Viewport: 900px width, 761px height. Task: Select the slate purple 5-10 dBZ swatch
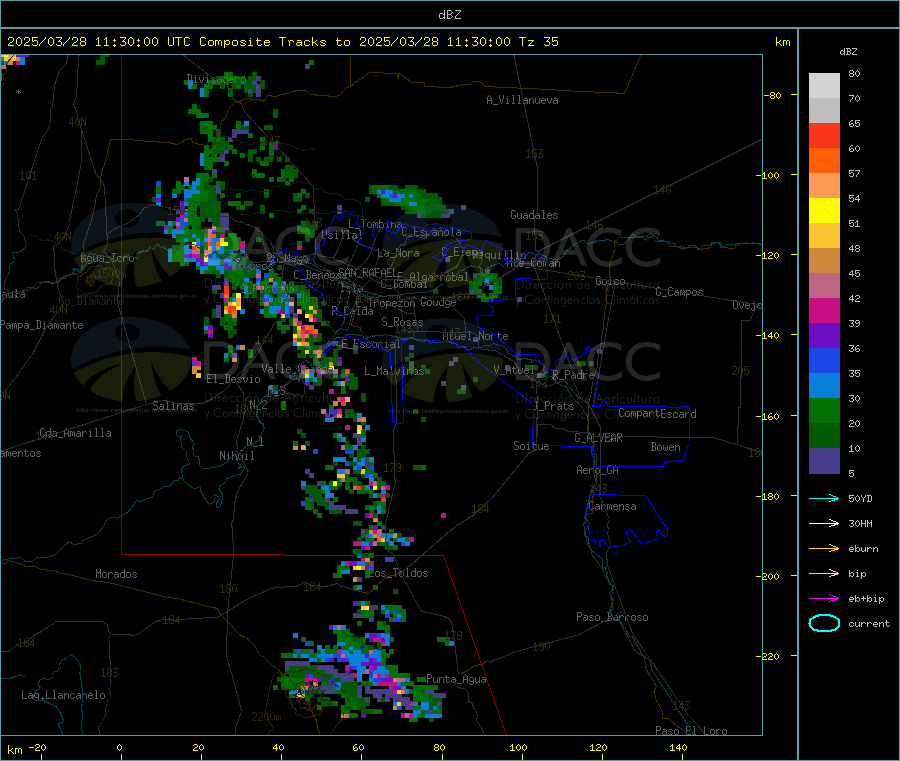pyautogui.click(x=824, y=461)
